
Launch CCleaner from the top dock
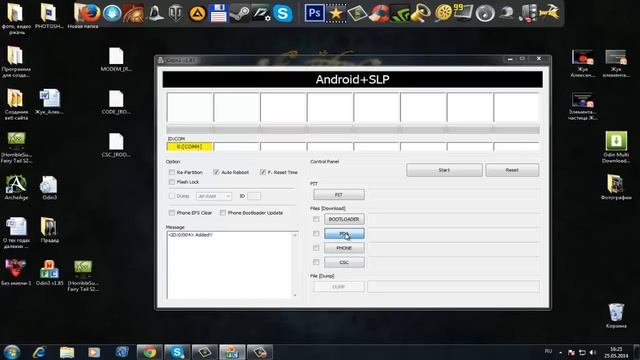[378, 13]
